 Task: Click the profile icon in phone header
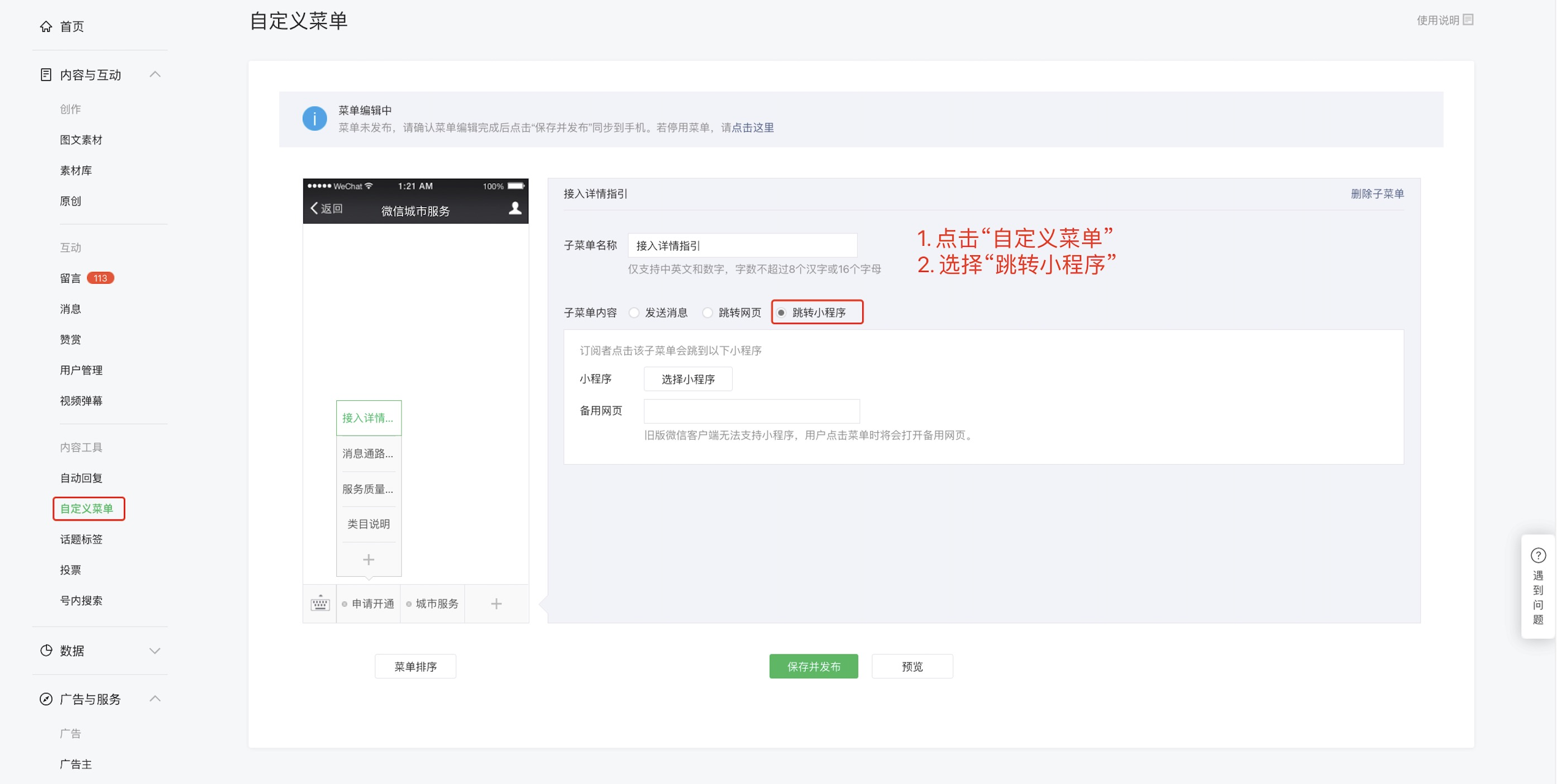[x=515, y=208]
